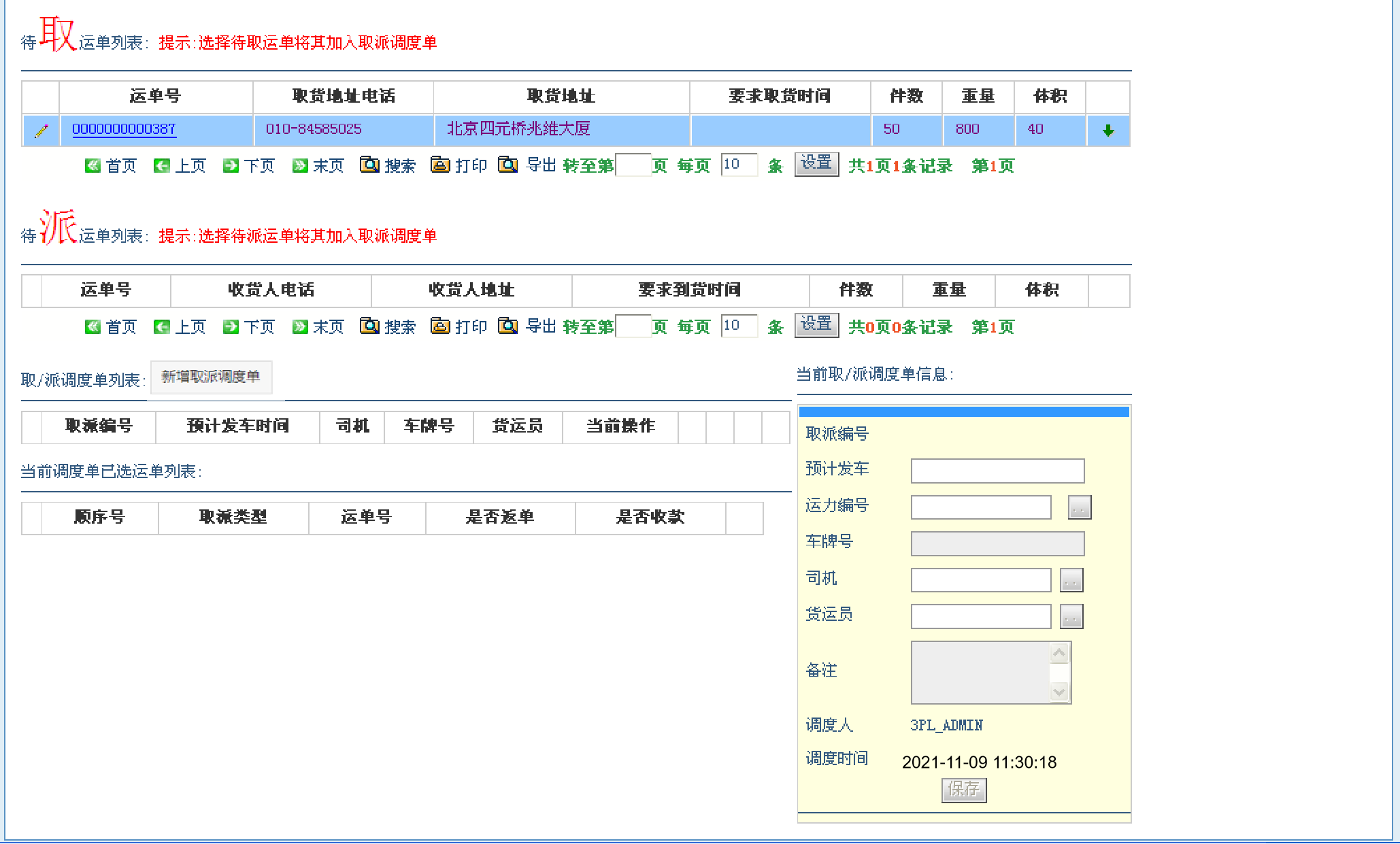Click 运单号 column header in pickup list
The width and height of the screenshot is (1400, 844).
tap(156, 97)
